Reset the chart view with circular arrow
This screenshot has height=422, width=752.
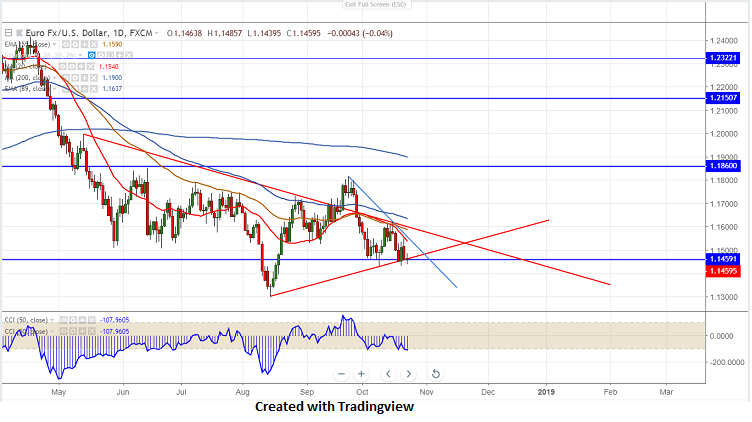point(435,374)
